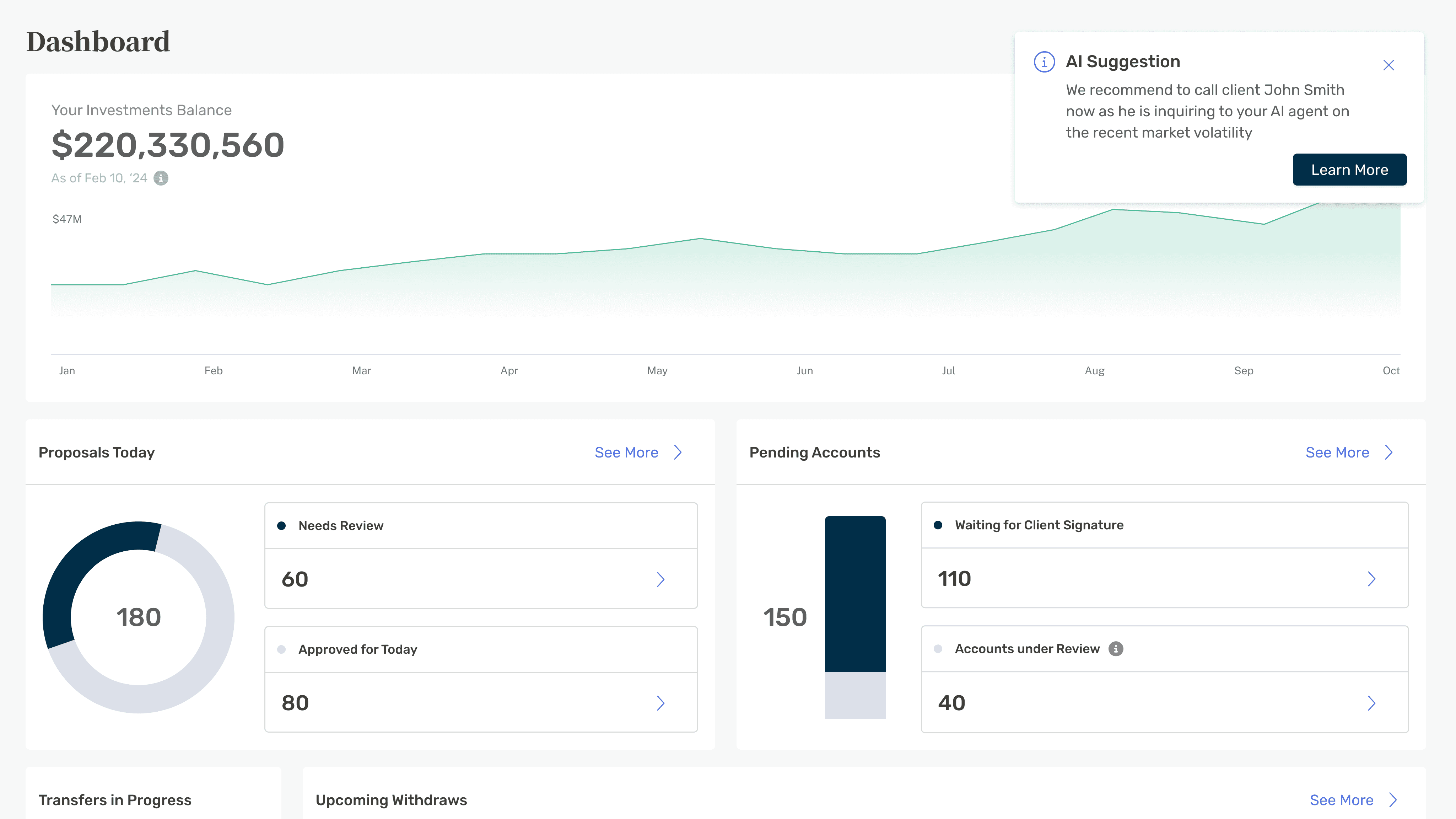Viewport: 1456px width, 819px height.
Task: Select the Waiting for Client Signature legend dot
Action: (938, 525)
